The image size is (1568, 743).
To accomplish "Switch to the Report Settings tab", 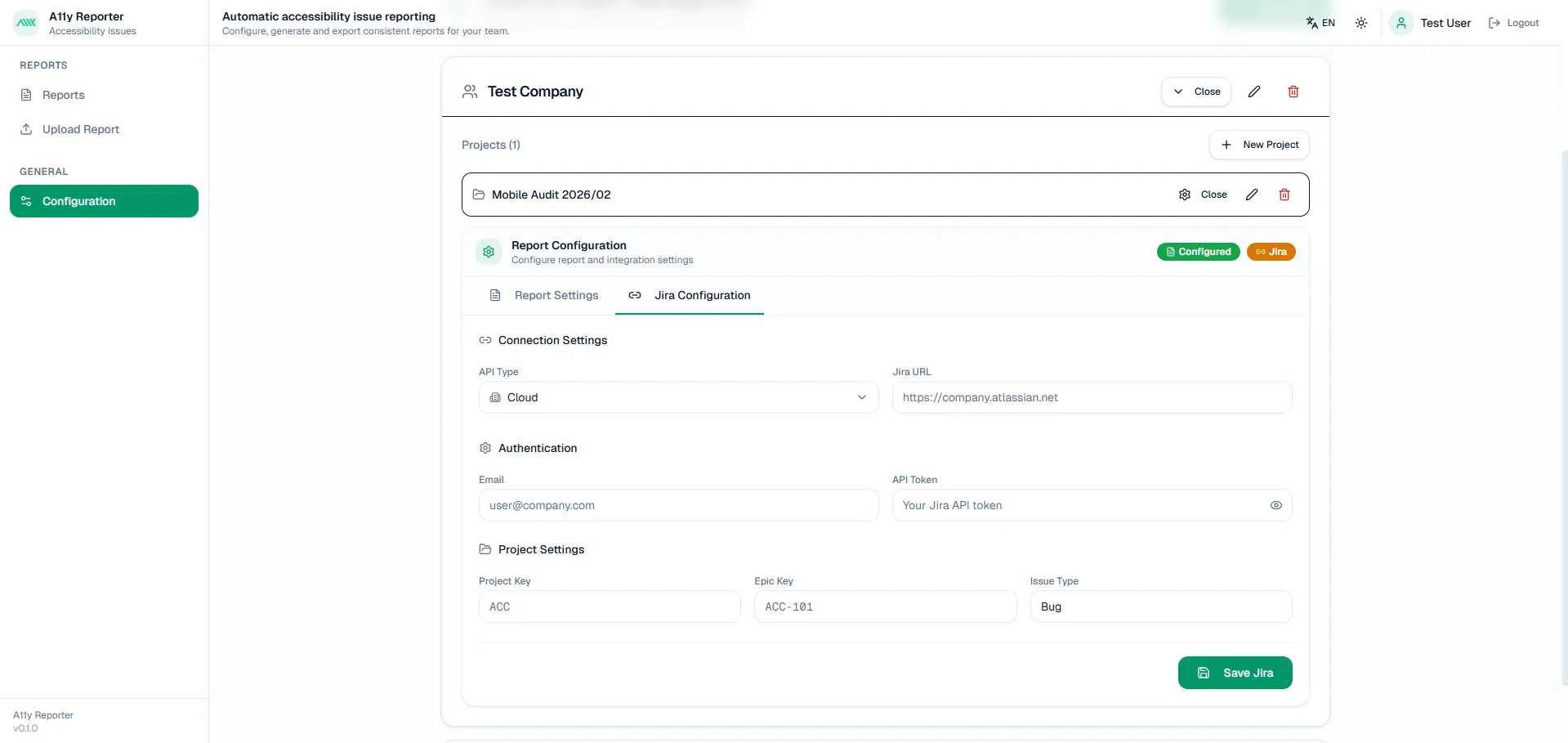I will point(544,295).
